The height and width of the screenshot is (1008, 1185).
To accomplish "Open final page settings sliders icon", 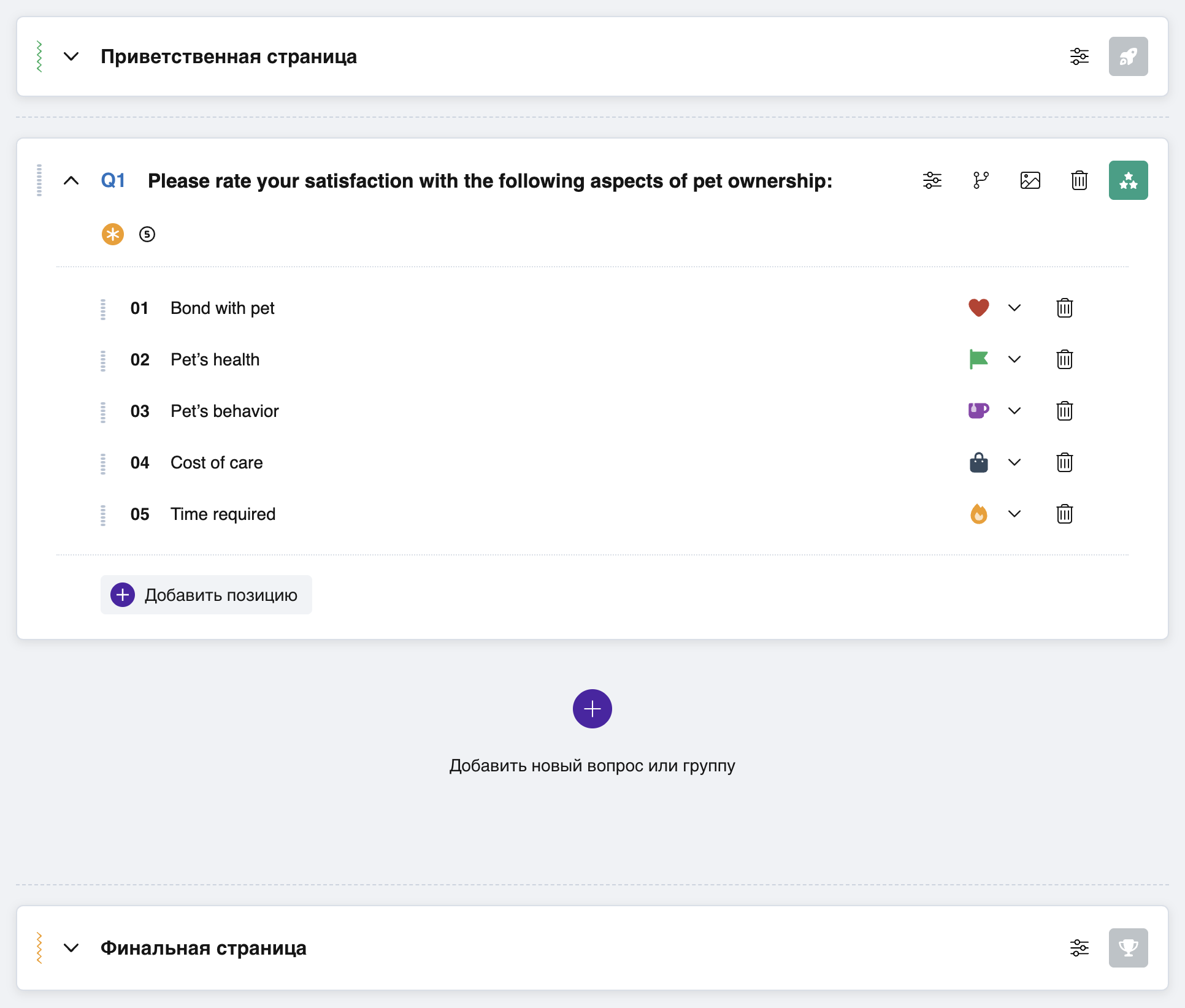I will click(x=1080, y=948).
